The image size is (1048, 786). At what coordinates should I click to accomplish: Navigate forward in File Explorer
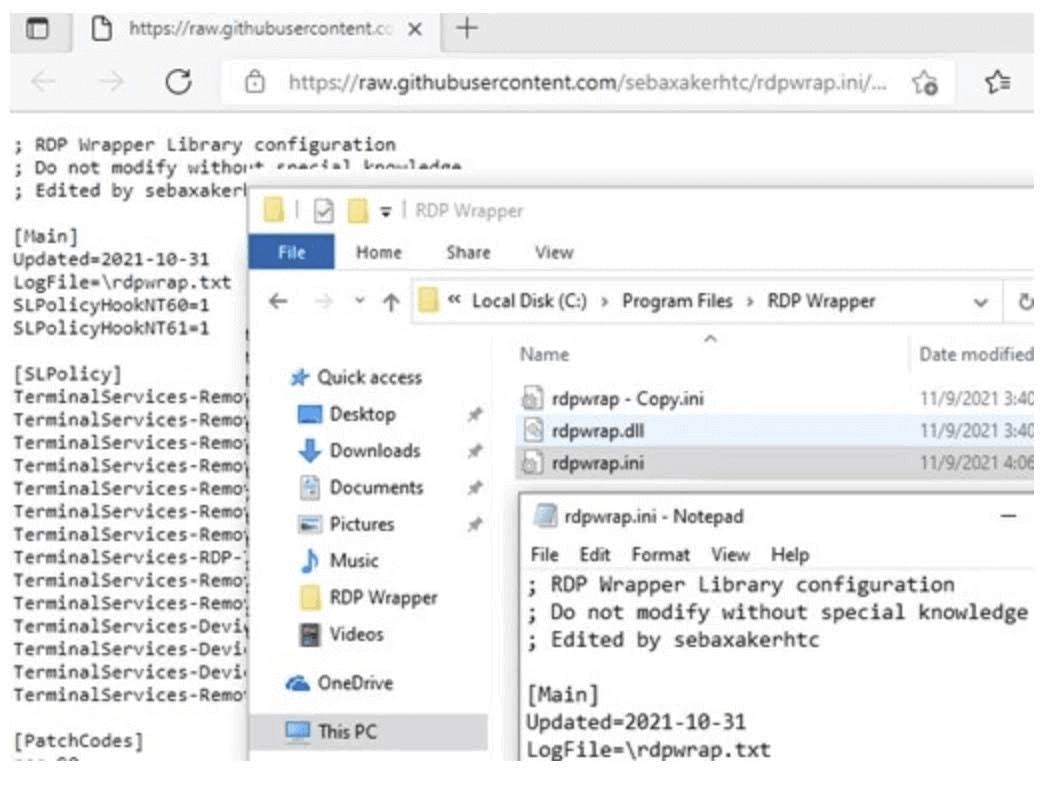324,301
